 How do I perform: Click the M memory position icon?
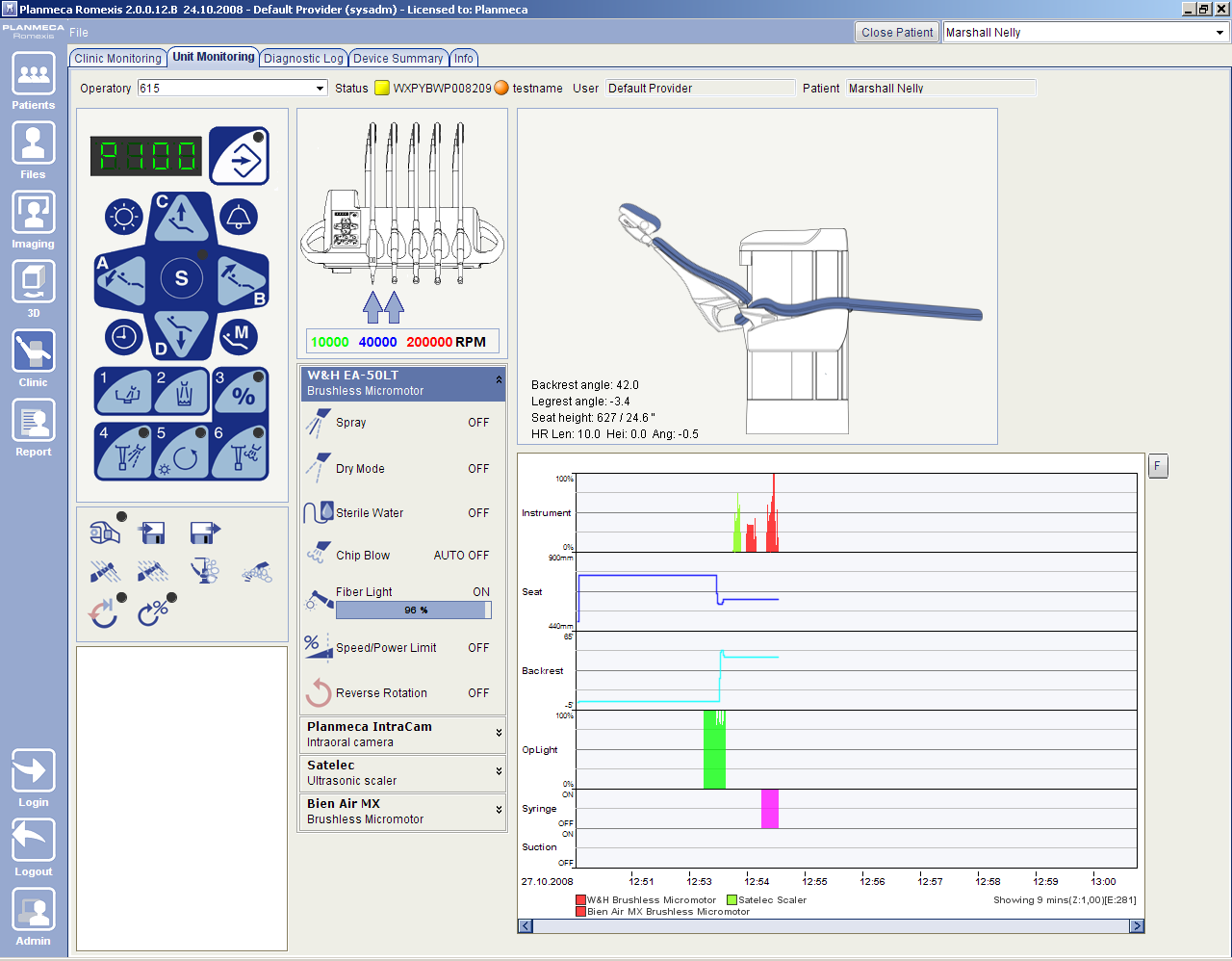coord(238,336)
